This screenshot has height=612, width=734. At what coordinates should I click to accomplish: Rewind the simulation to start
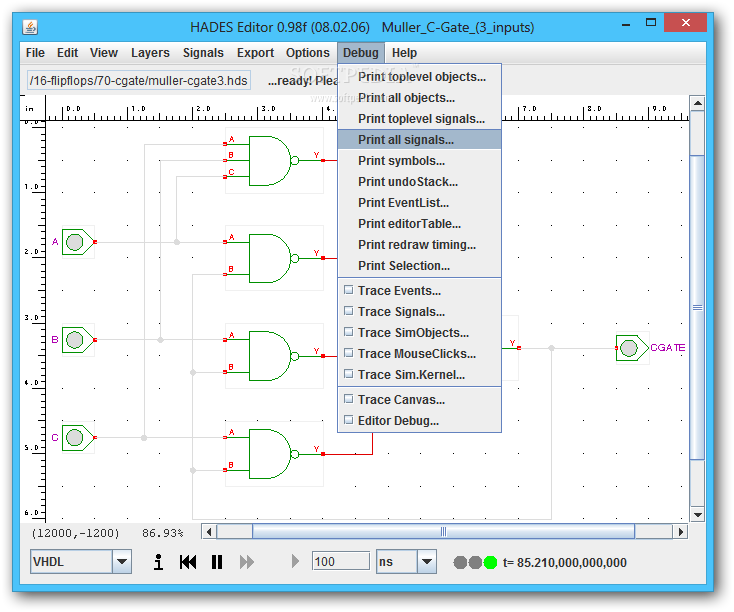pos(188,562)
